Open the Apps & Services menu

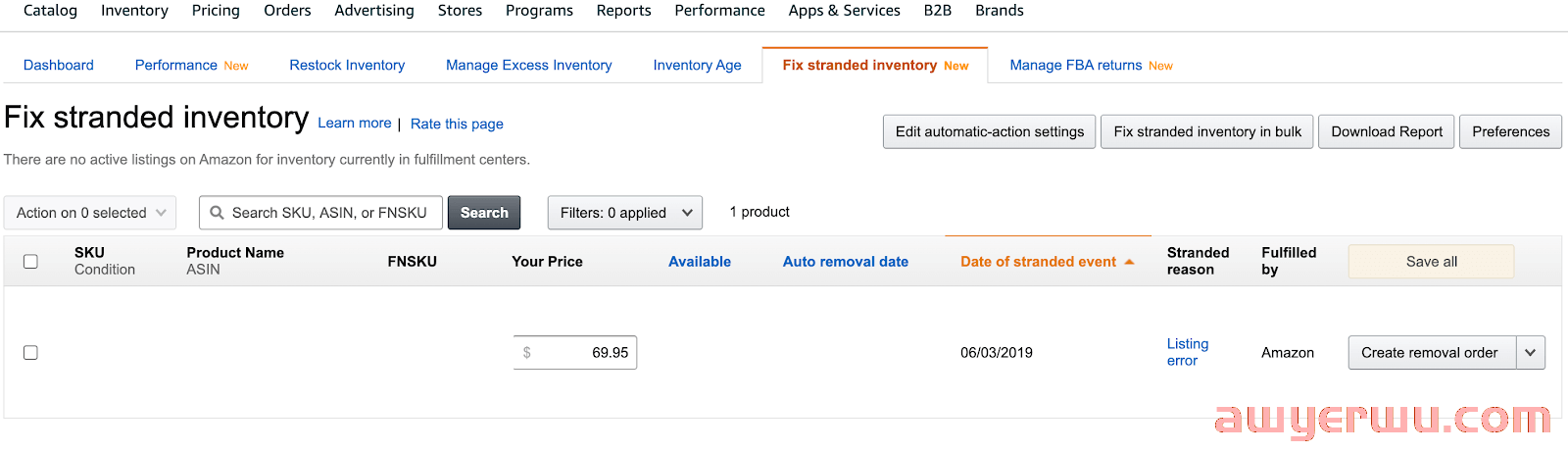(x=844, y=11)
